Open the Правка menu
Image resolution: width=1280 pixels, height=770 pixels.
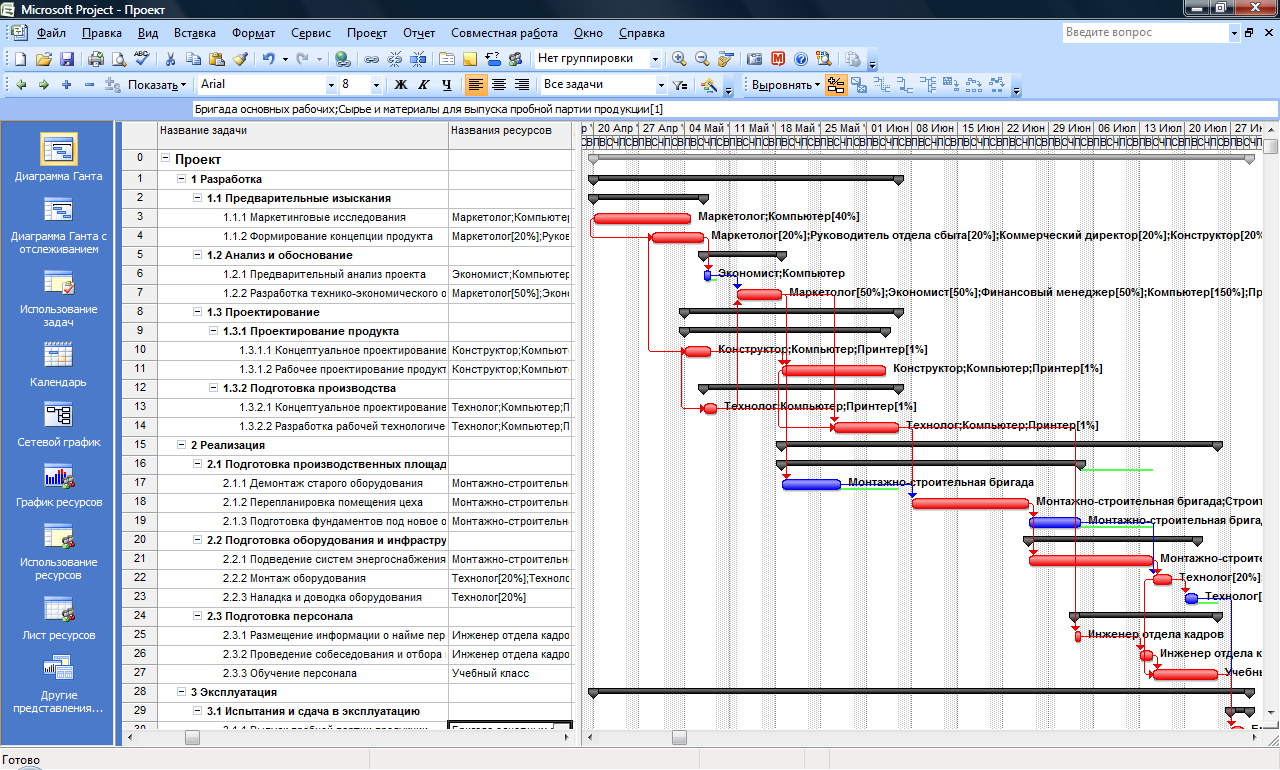(102, 33)
